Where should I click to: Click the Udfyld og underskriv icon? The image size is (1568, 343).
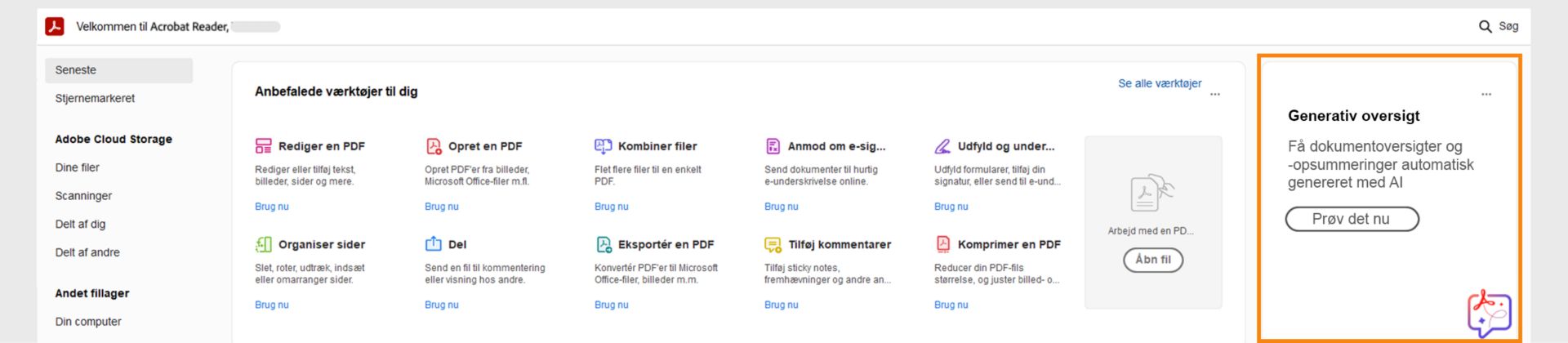(942, 146)
